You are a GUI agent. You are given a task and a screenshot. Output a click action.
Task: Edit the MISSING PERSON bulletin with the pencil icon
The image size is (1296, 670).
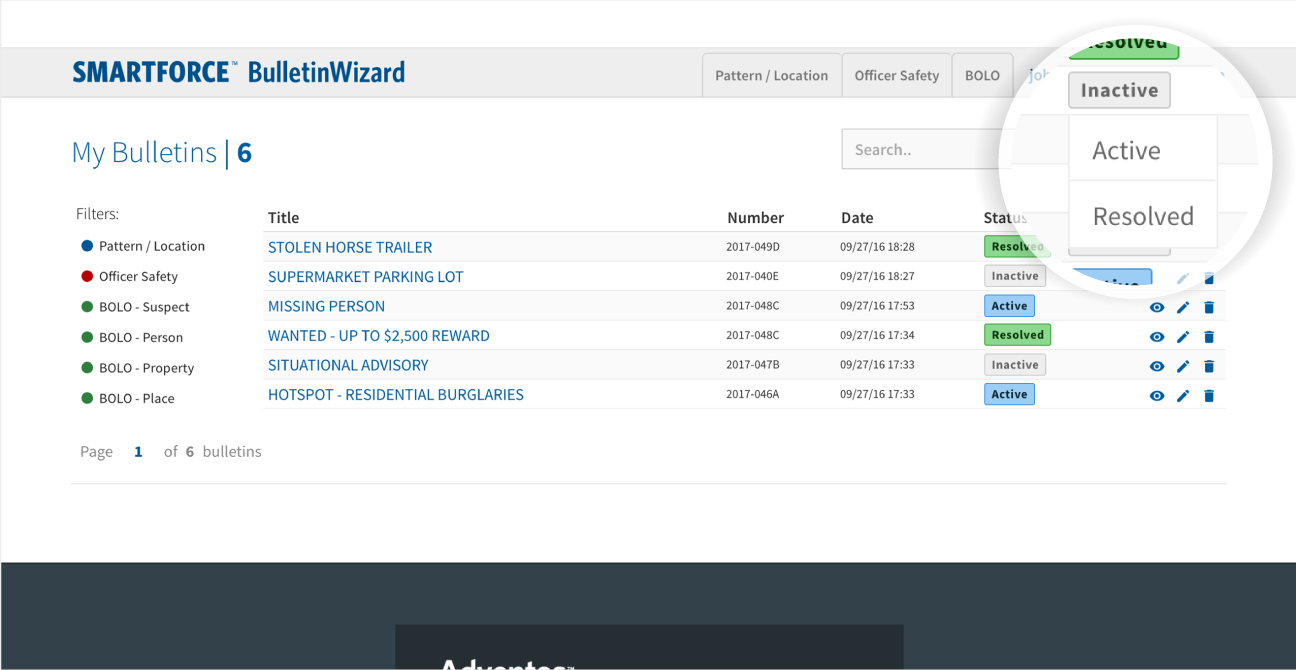tap(1183, 308)
